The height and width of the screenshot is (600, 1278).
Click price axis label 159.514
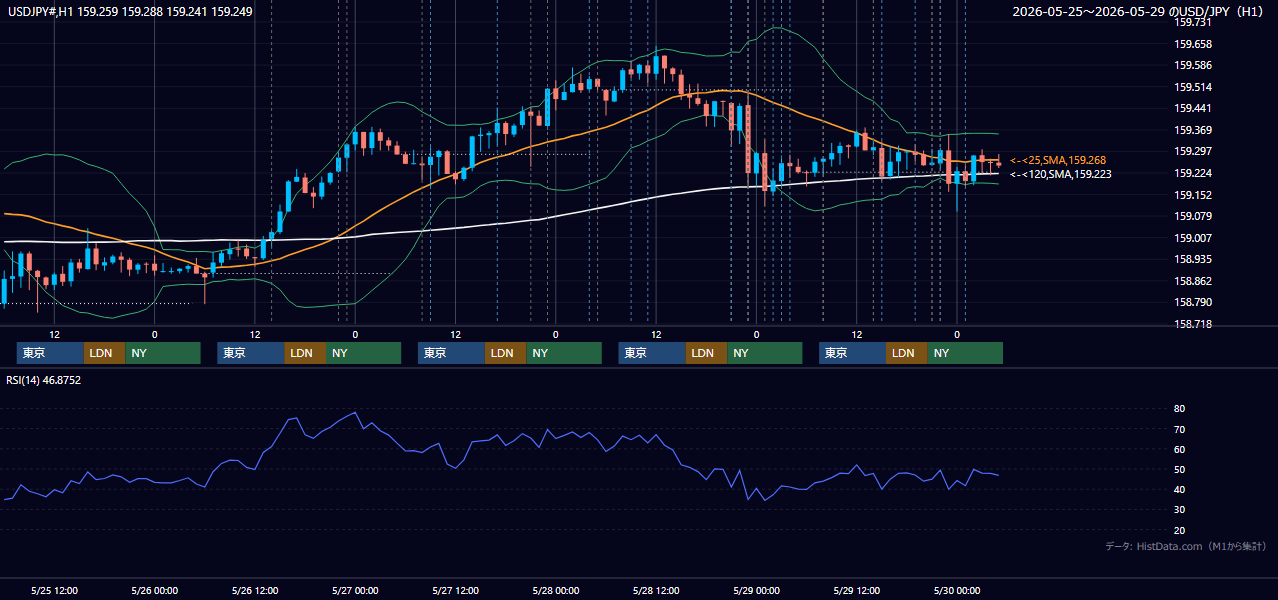point(1193,87)
